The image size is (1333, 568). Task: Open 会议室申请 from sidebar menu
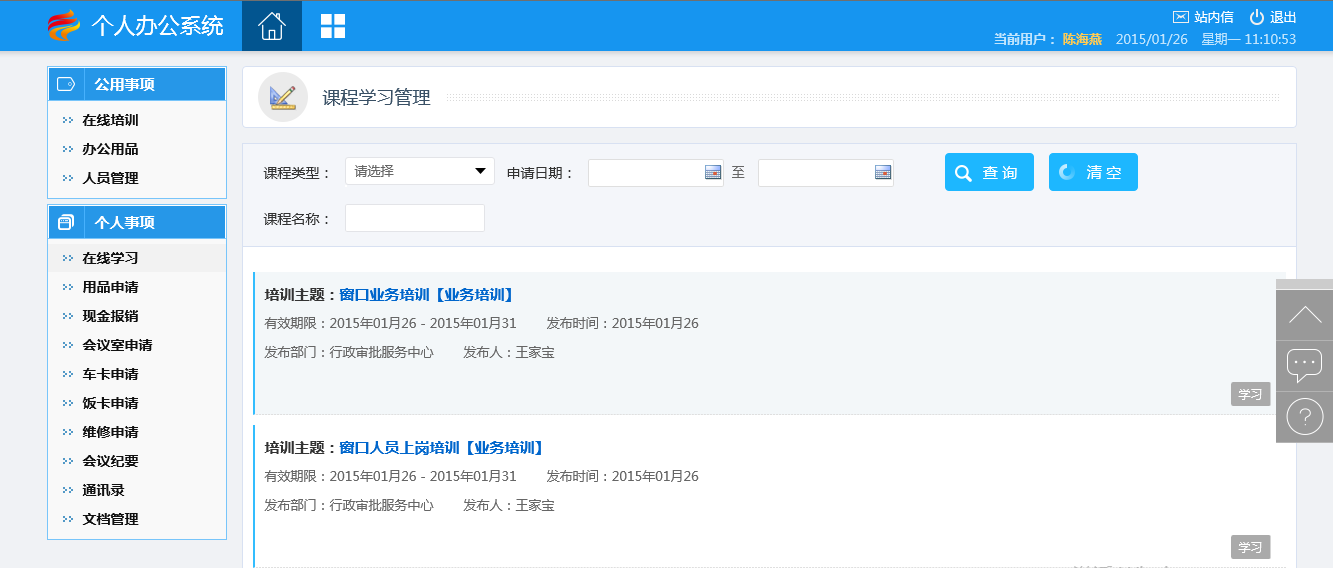tap(117, 345)
